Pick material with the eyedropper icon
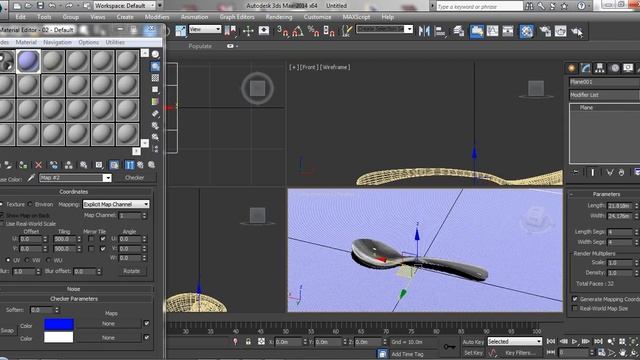640x360 pixels. 31,178
